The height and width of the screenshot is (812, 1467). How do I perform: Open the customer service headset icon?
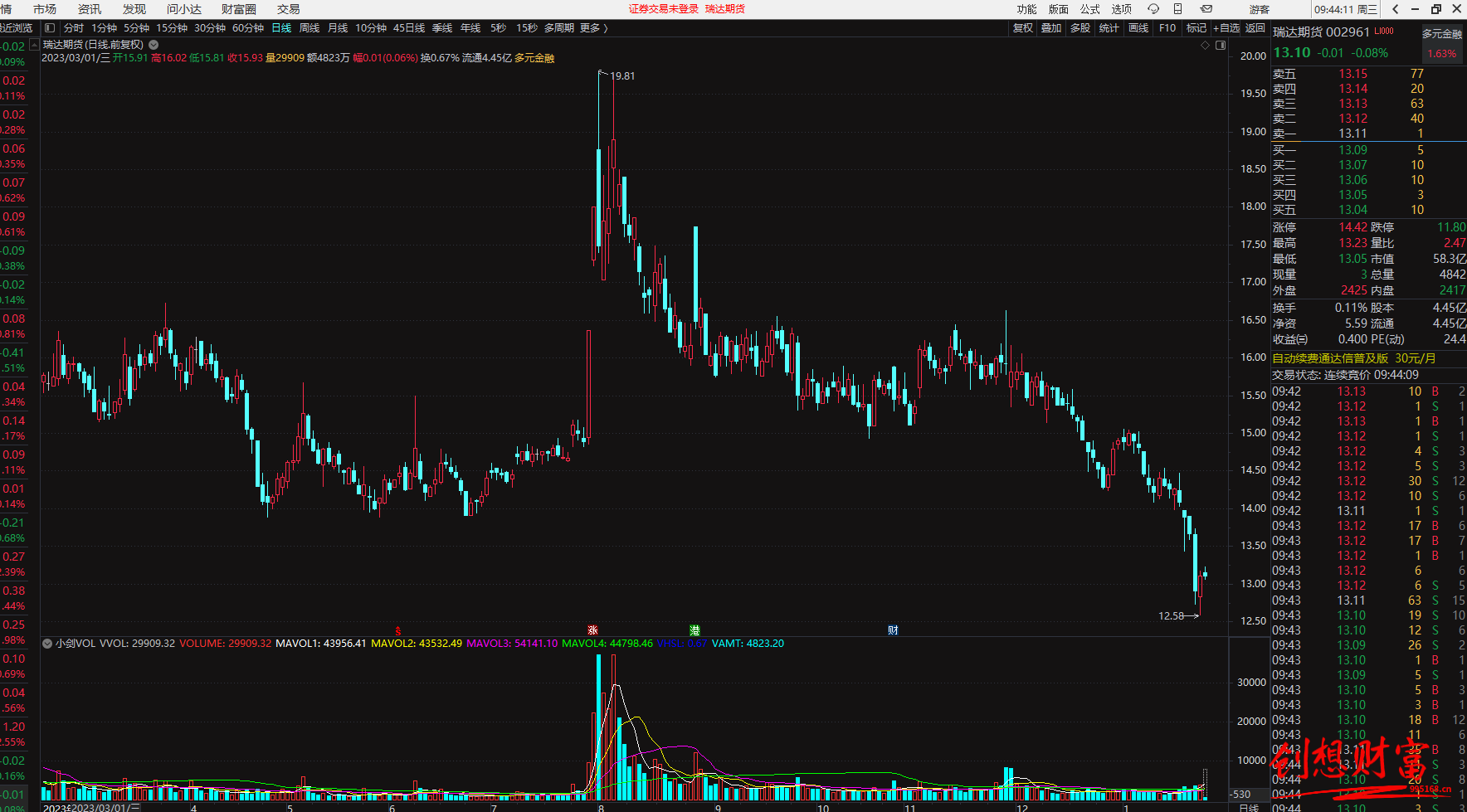click(x=1153, y=9)
